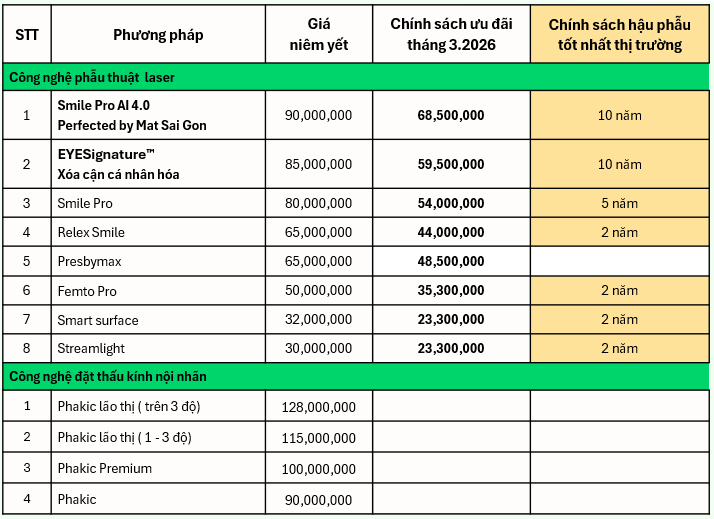This screenshot has height=519, width=714.
Task: Select the "Giá niêm yết" header cell
Action: (x=317, y=35)
